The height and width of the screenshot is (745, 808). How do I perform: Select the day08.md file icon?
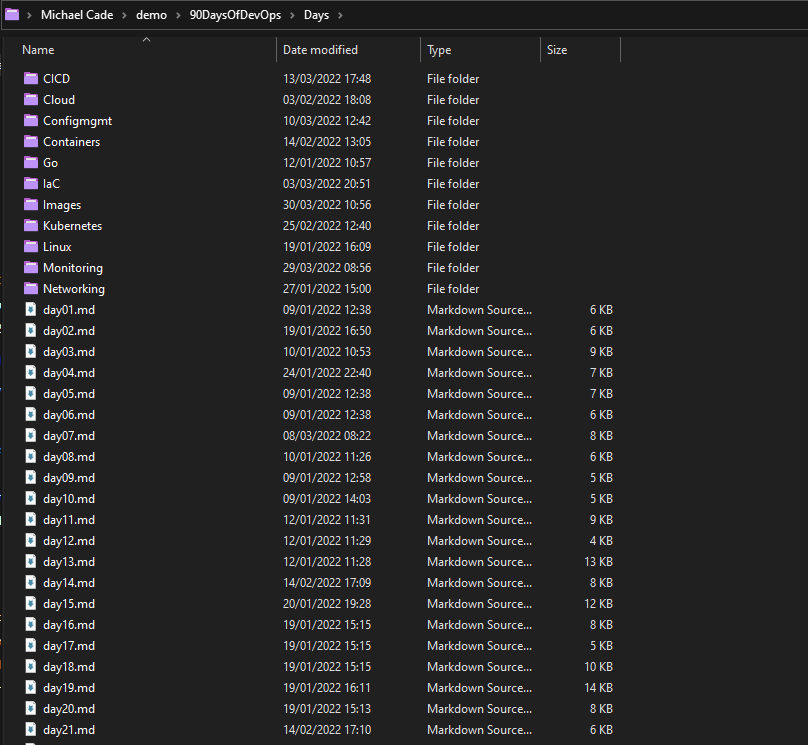point(31,457)
